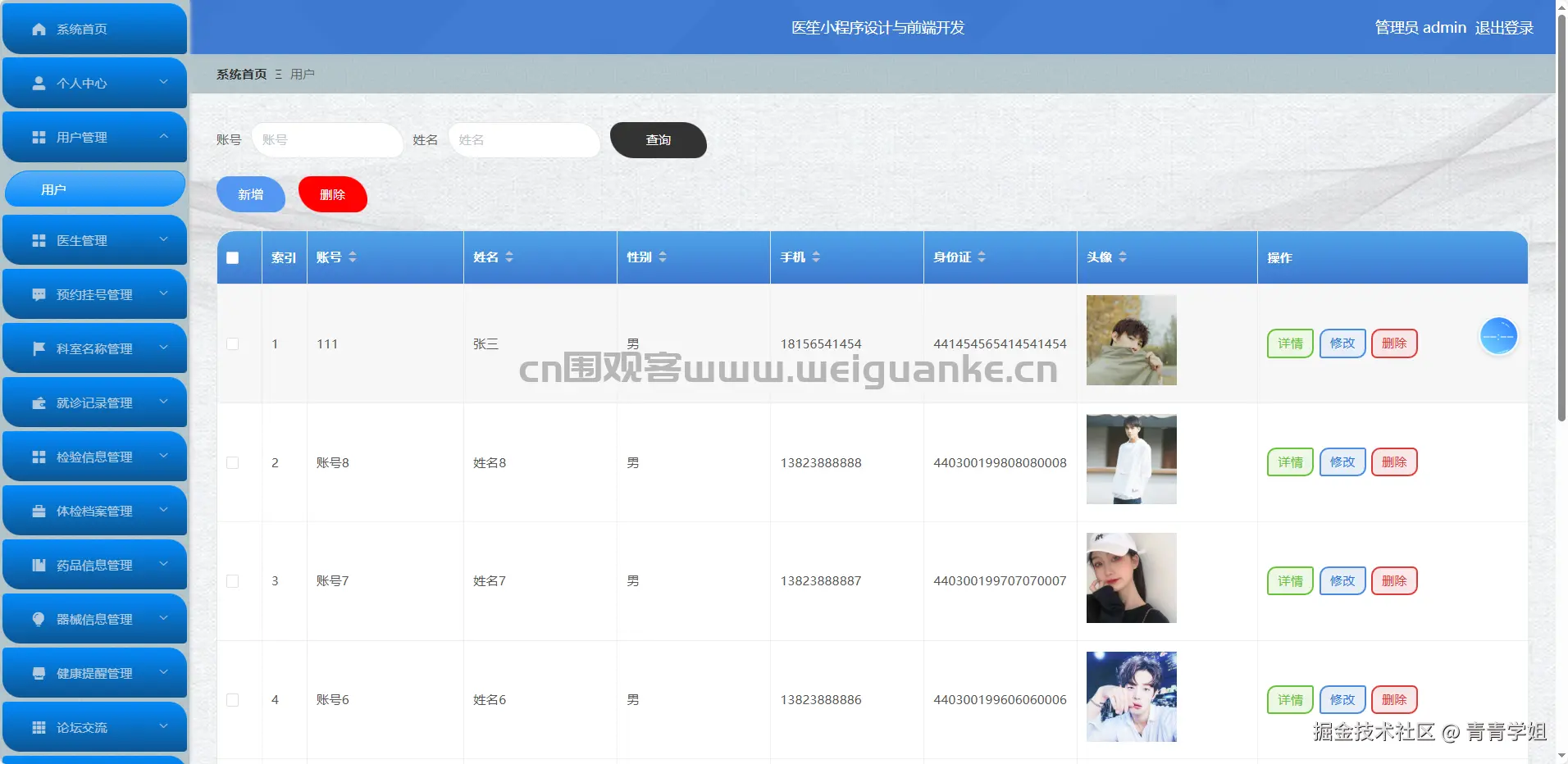Sort table by 性别 column arrows

pyautogui.click(x=663, y=257)
